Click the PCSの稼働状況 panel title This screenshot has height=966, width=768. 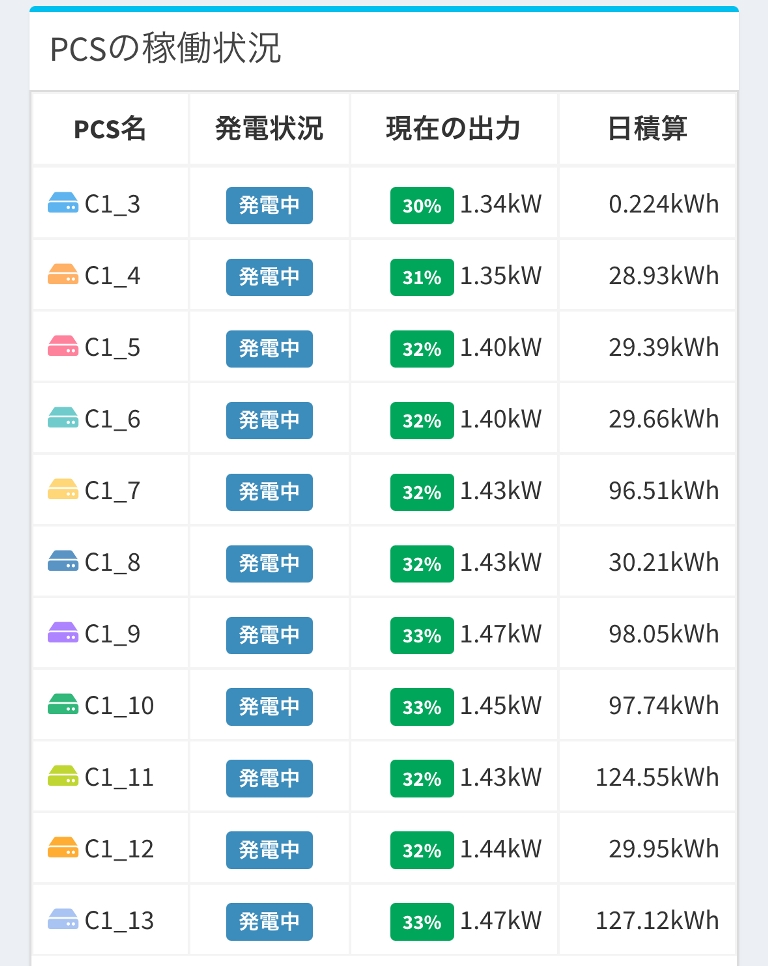click(x=165, y=49)
